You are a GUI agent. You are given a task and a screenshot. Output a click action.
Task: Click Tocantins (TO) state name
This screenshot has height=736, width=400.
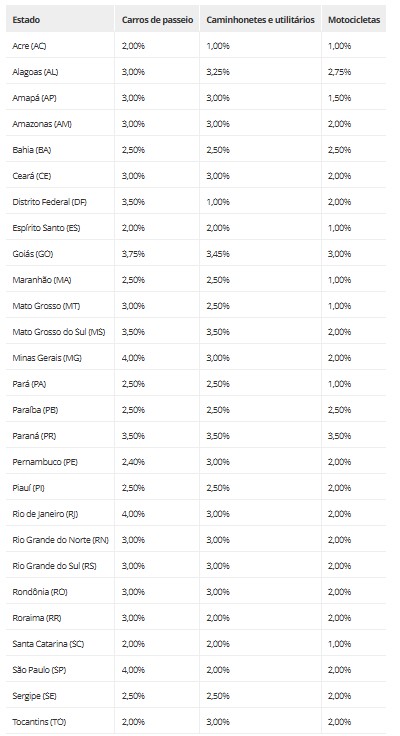[x=39, y=721]
